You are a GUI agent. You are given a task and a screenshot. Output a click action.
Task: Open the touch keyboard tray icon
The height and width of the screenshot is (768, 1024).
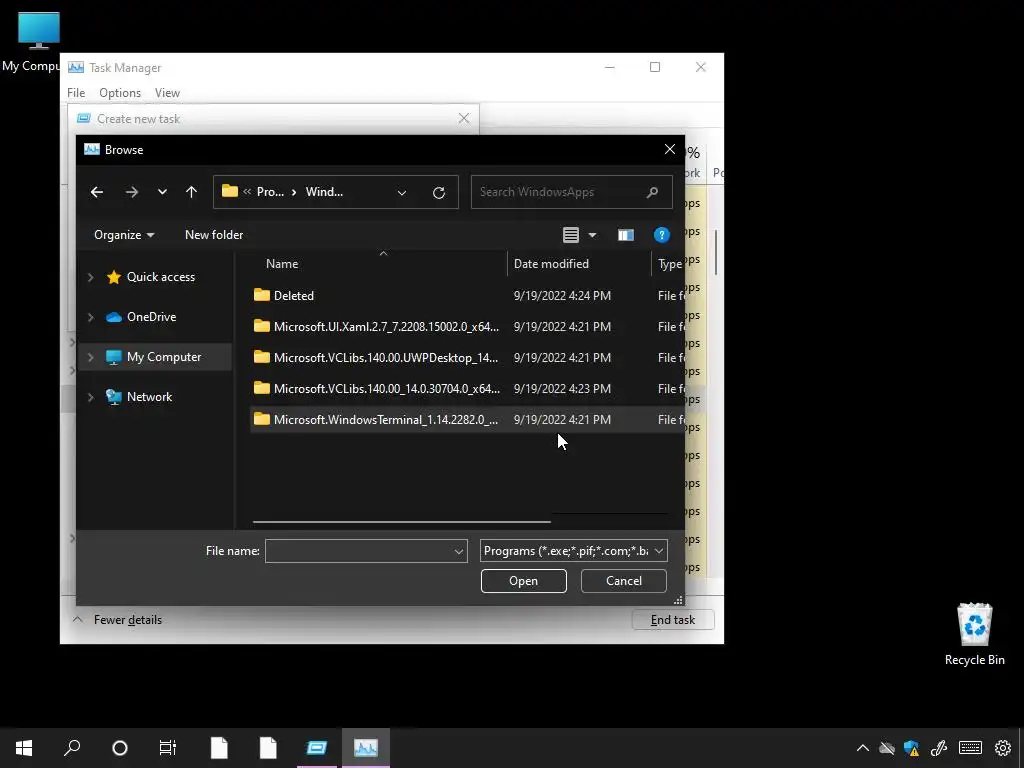pos(970,748)
